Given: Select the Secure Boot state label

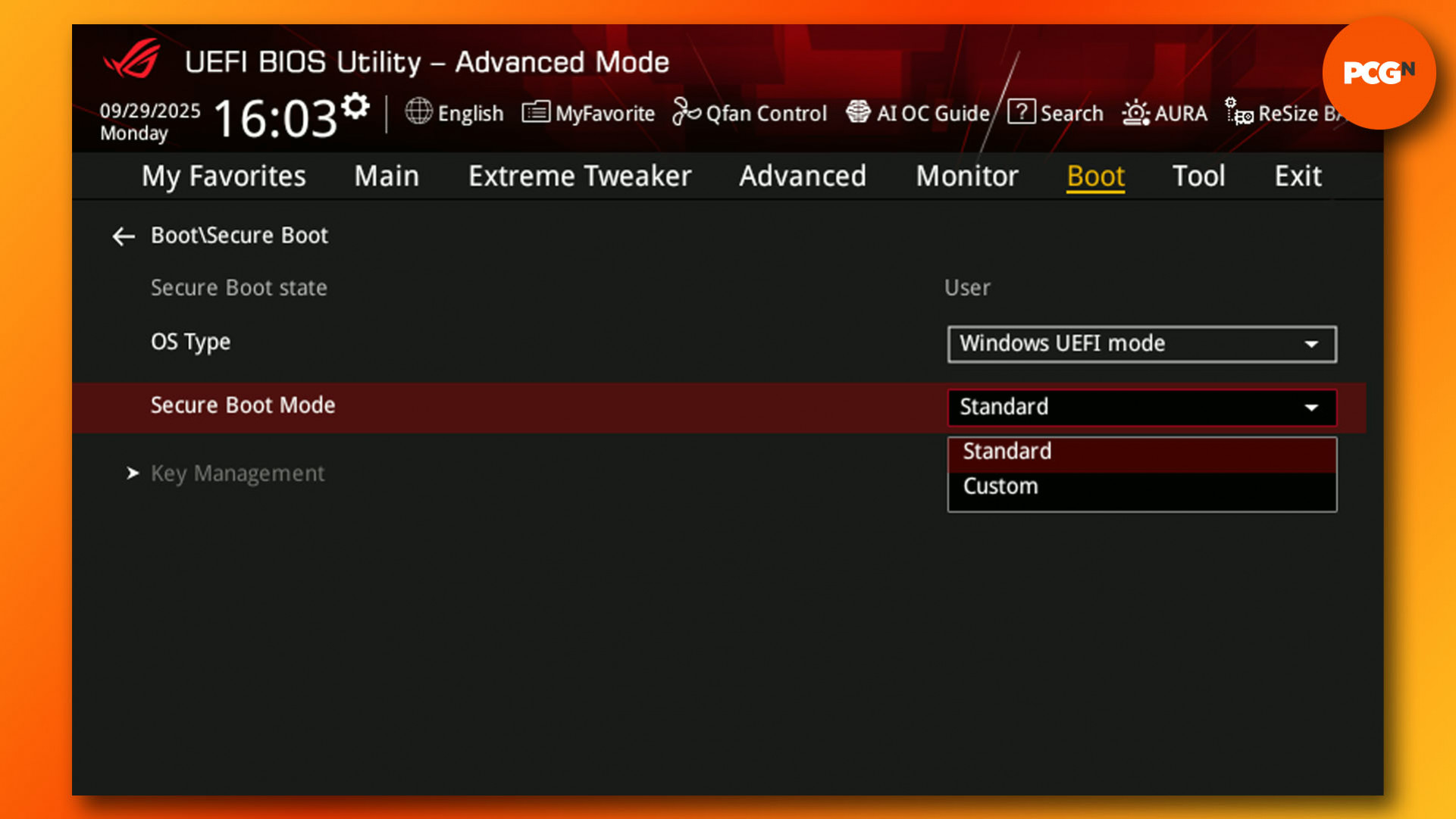Looking at the screenshot, I should 239,288.
